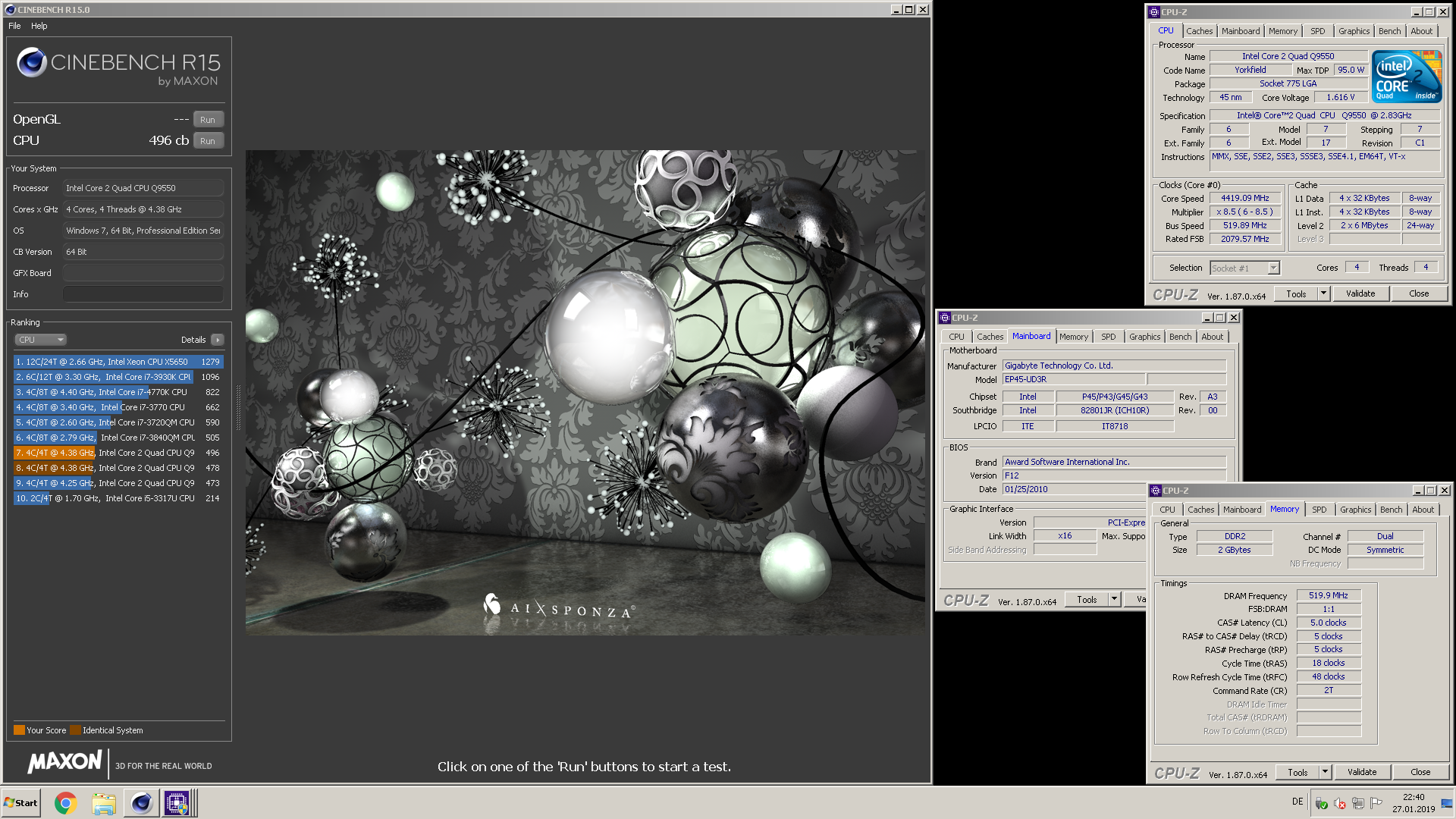
Task: Switch to Bench tab in top CPU-Z window
Action: pos(1389,31)
